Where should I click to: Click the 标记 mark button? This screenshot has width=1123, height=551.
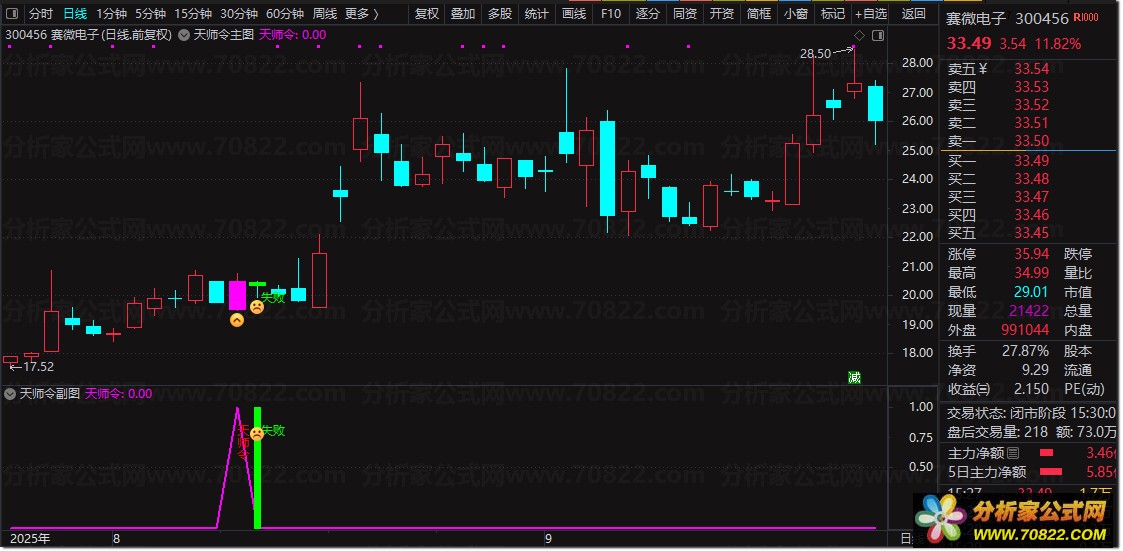click(x=833, y=14)
